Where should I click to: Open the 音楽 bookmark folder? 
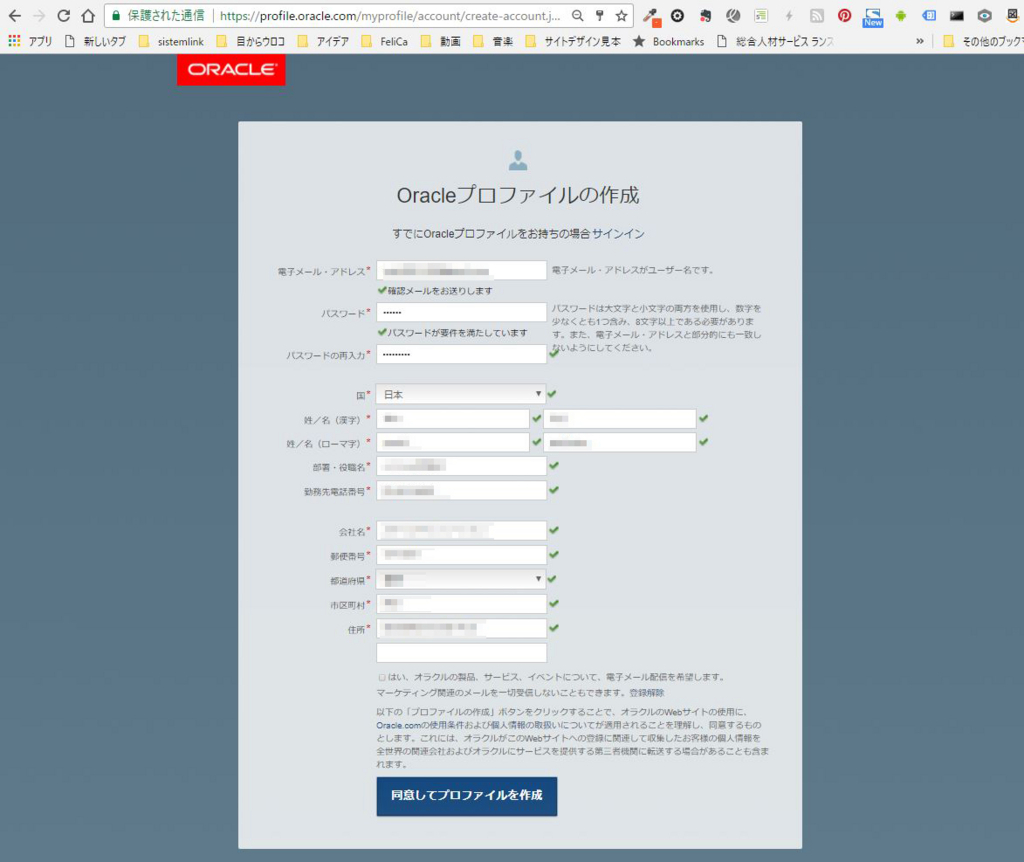coord(493,41)
